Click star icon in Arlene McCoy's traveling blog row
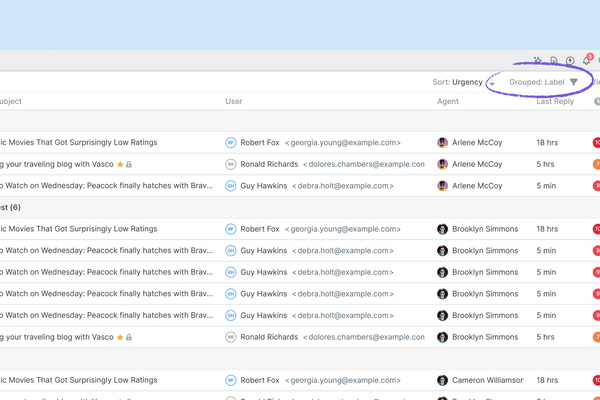The image size is (600, 400). coord(120,164)
